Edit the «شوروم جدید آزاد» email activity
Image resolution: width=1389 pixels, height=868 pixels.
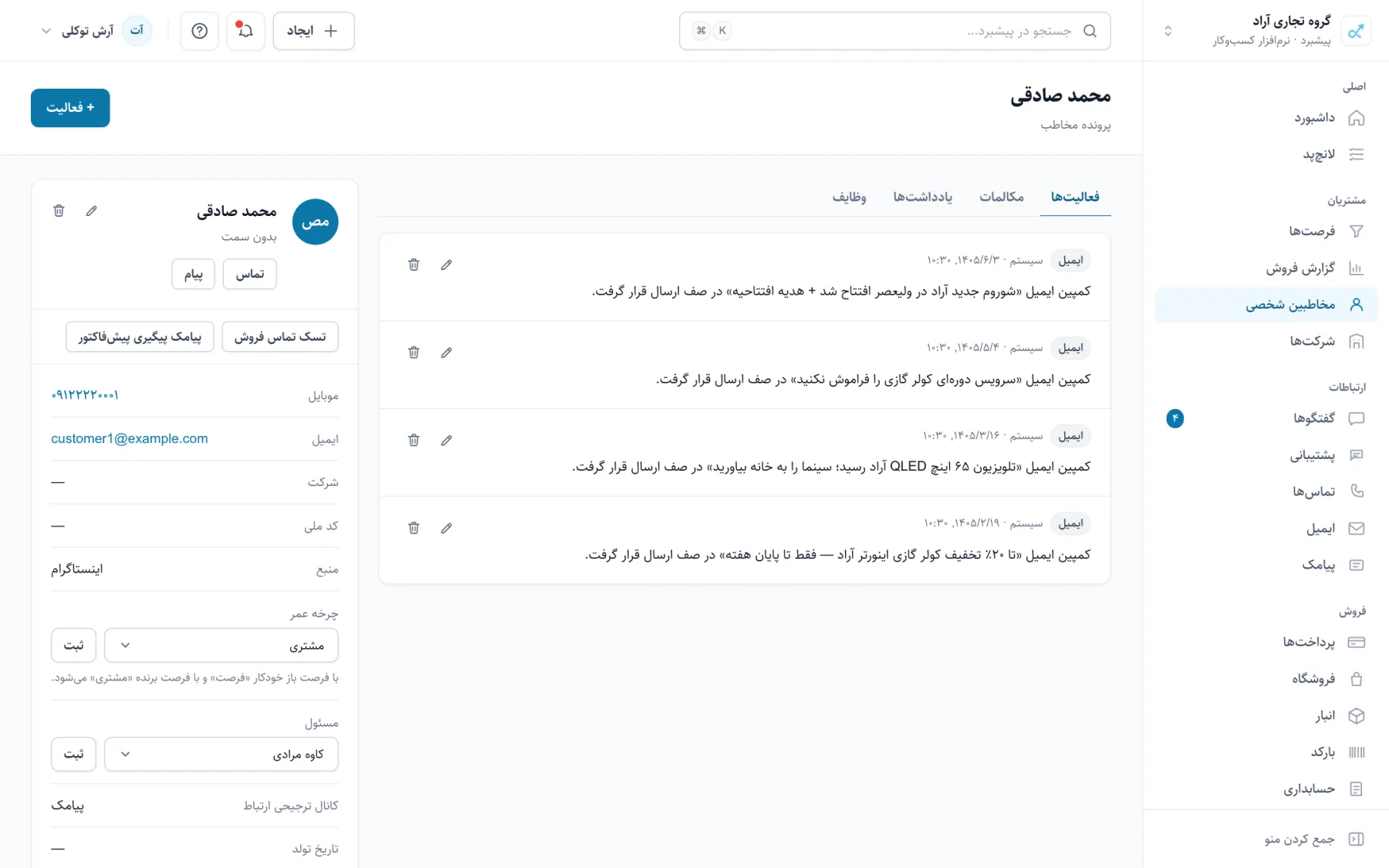pyautogui.click(x=446, y=265)
